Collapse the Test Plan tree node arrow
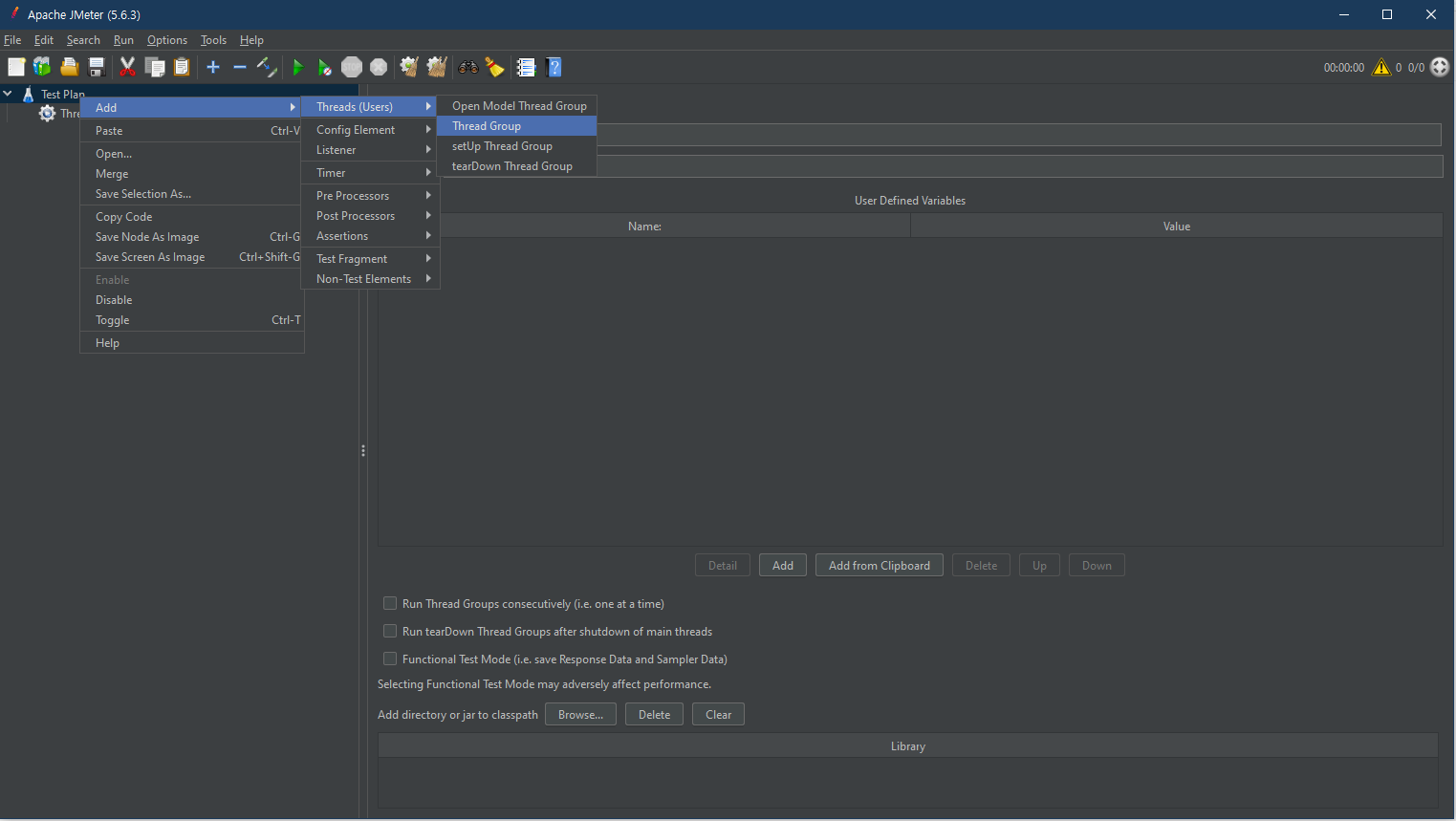 pyautogui.click(x=8, y=94)
